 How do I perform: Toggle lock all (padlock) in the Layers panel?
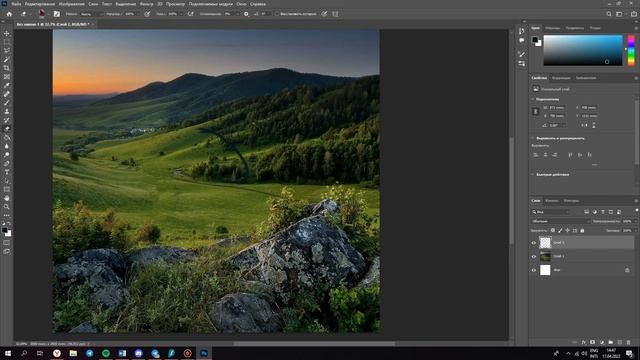582,231
